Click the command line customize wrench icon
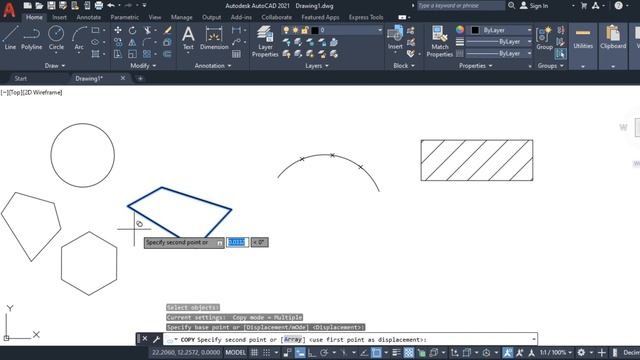640x360 pixels. (156, 339)
